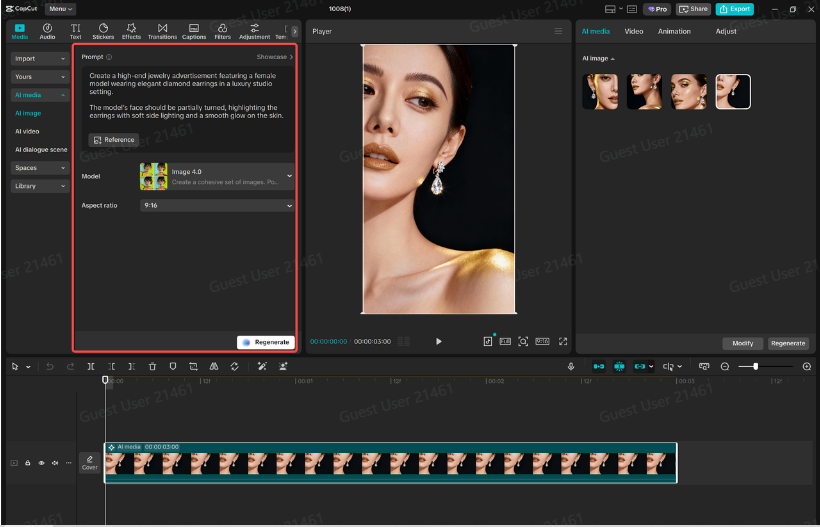This screenshot has height=527, width=820.
Task: Select the fourth AI image thumbnail
Action: click(x=733, y=92)
